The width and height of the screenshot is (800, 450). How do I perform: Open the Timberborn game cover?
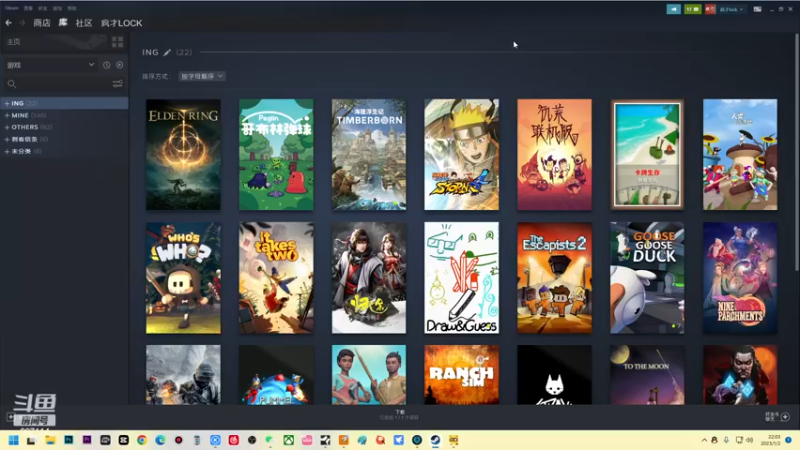click(x=369, y=155)
